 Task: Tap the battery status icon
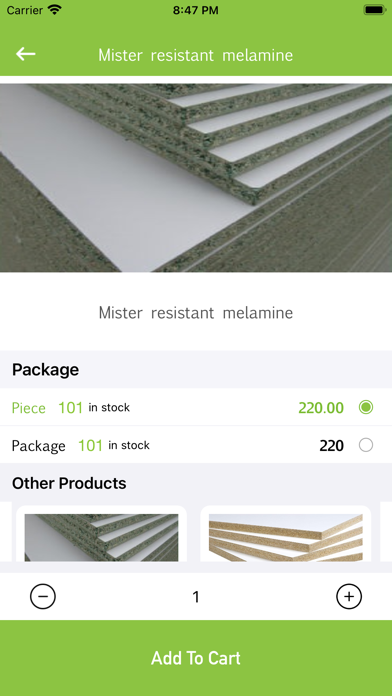(374, 10)
